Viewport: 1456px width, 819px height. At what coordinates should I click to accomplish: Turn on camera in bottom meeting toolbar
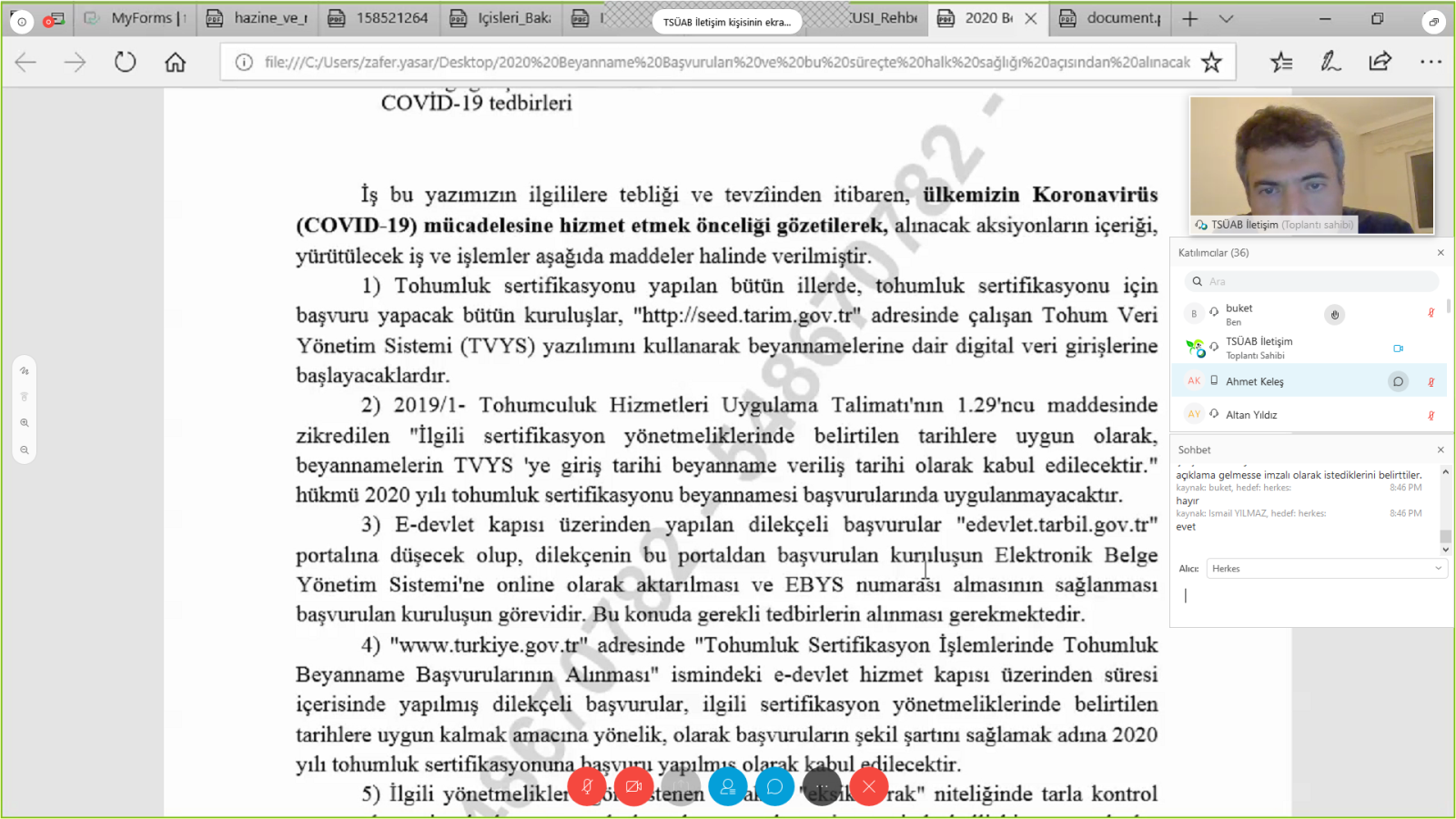(x=633, y=786)
